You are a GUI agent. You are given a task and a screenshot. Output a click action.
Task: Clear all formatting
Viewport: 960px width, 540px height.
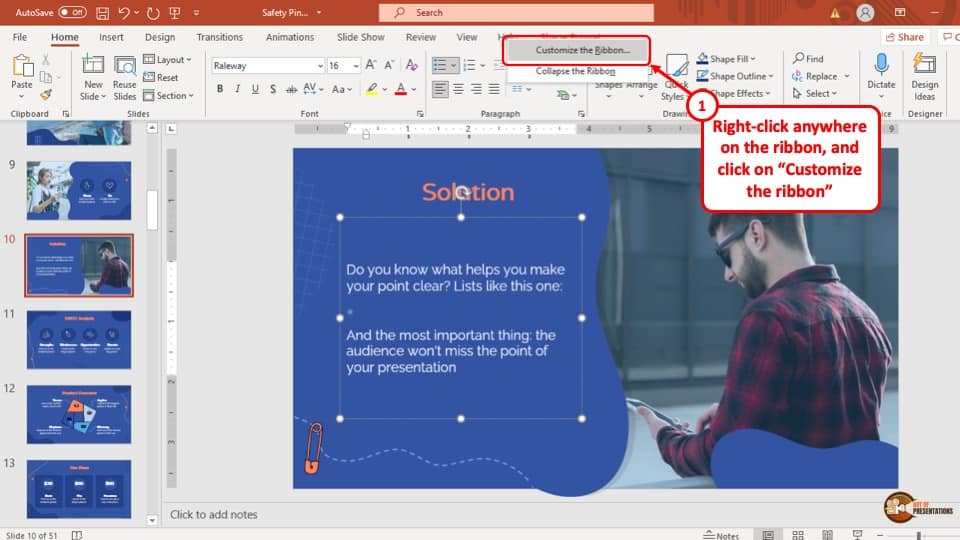coord(411,65)
